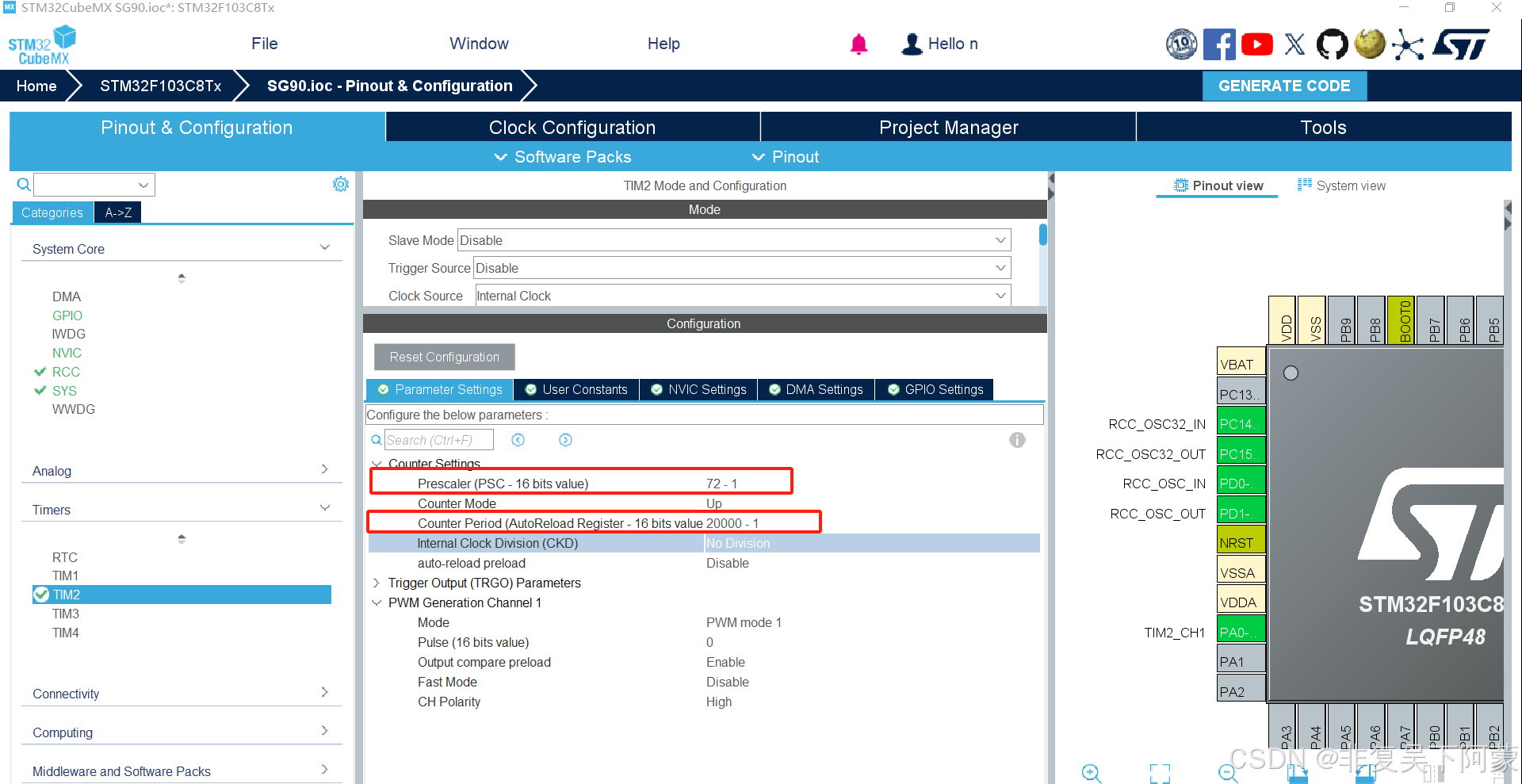This screenshot has width=1522, height=784.
Task: Switch to Clock Configuration tab
Action: coord(572,127)
